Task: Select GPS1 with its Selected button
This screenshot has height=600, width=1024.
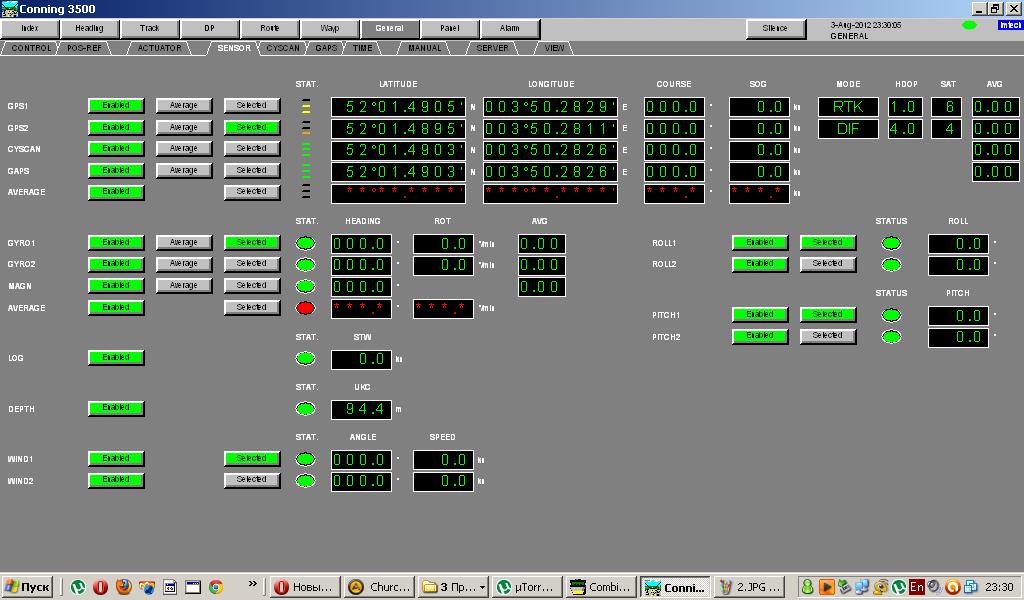Action: [x=252, y=105]
